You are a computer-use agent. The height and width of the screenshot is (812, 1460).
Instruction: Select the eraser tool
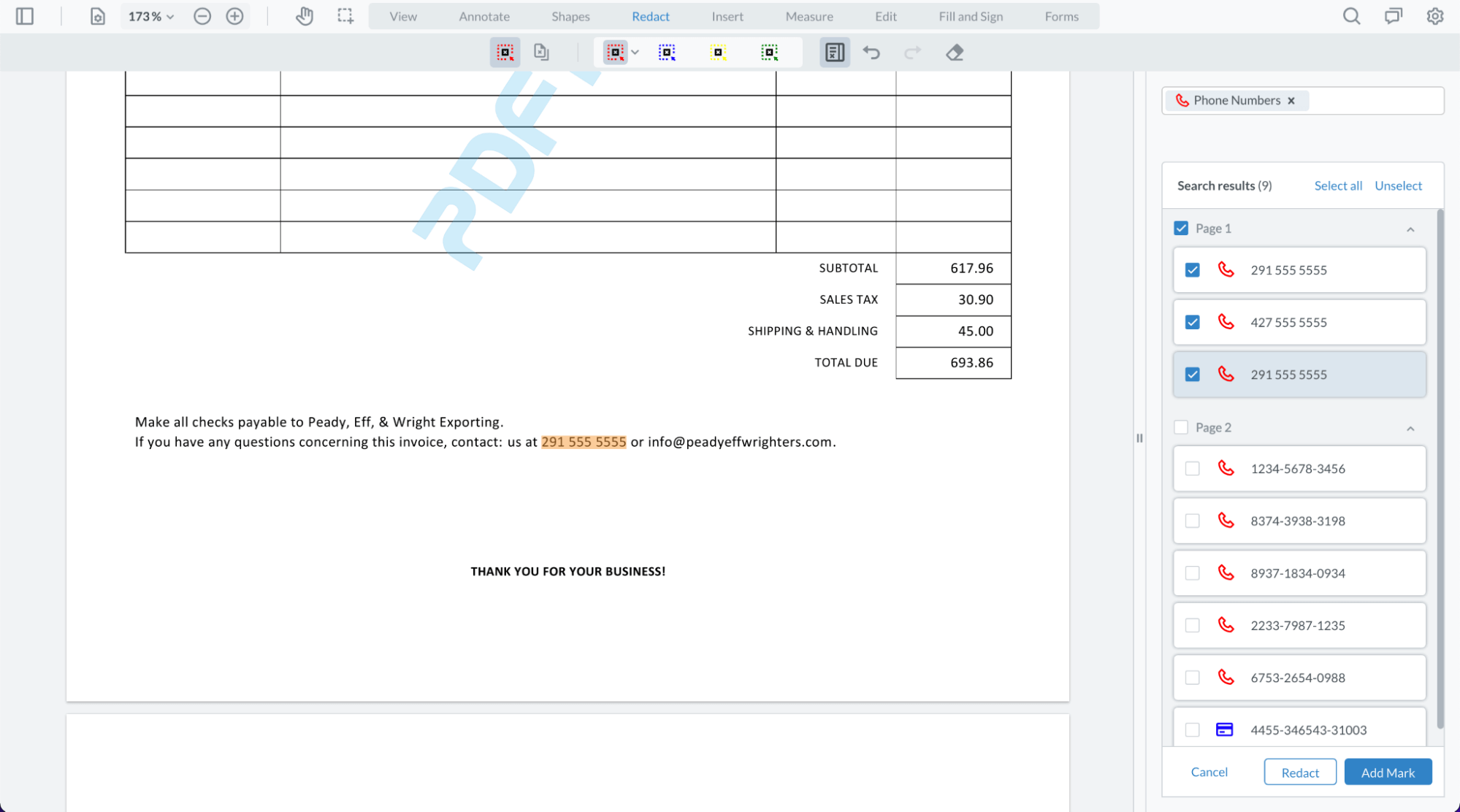(954, 53)
